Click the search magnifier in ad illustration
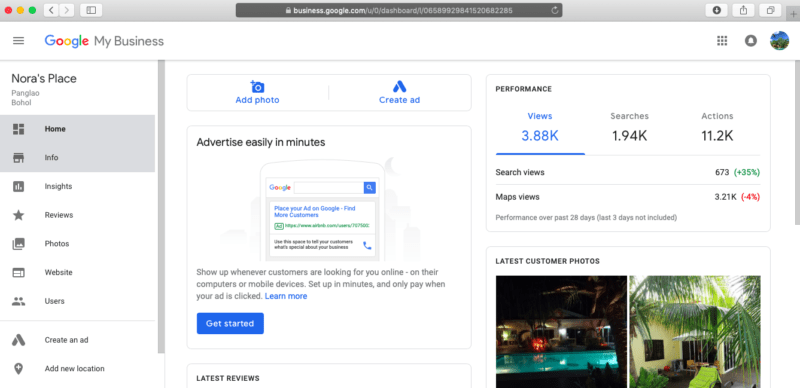This screenshot has height=388, width=800. tap(369, 188)
